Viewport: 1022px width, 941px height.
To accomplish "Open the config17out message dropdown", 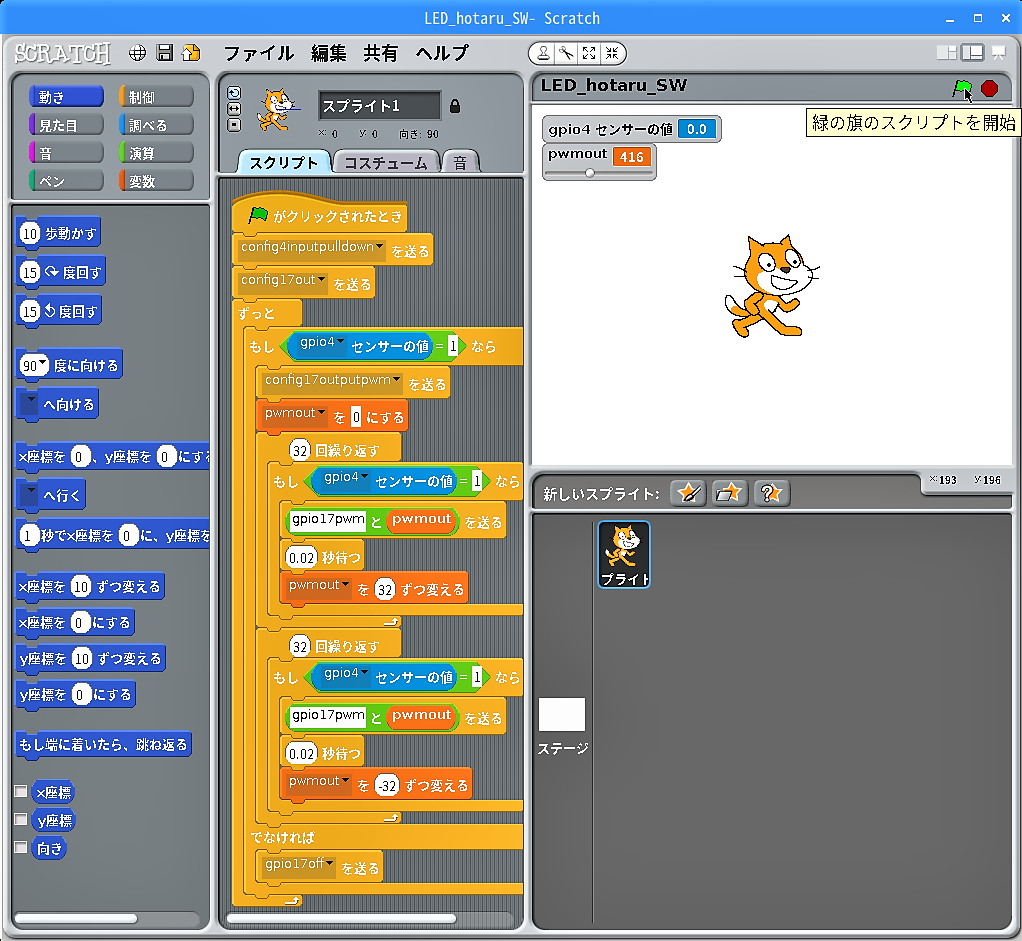I will pos(321,280).
